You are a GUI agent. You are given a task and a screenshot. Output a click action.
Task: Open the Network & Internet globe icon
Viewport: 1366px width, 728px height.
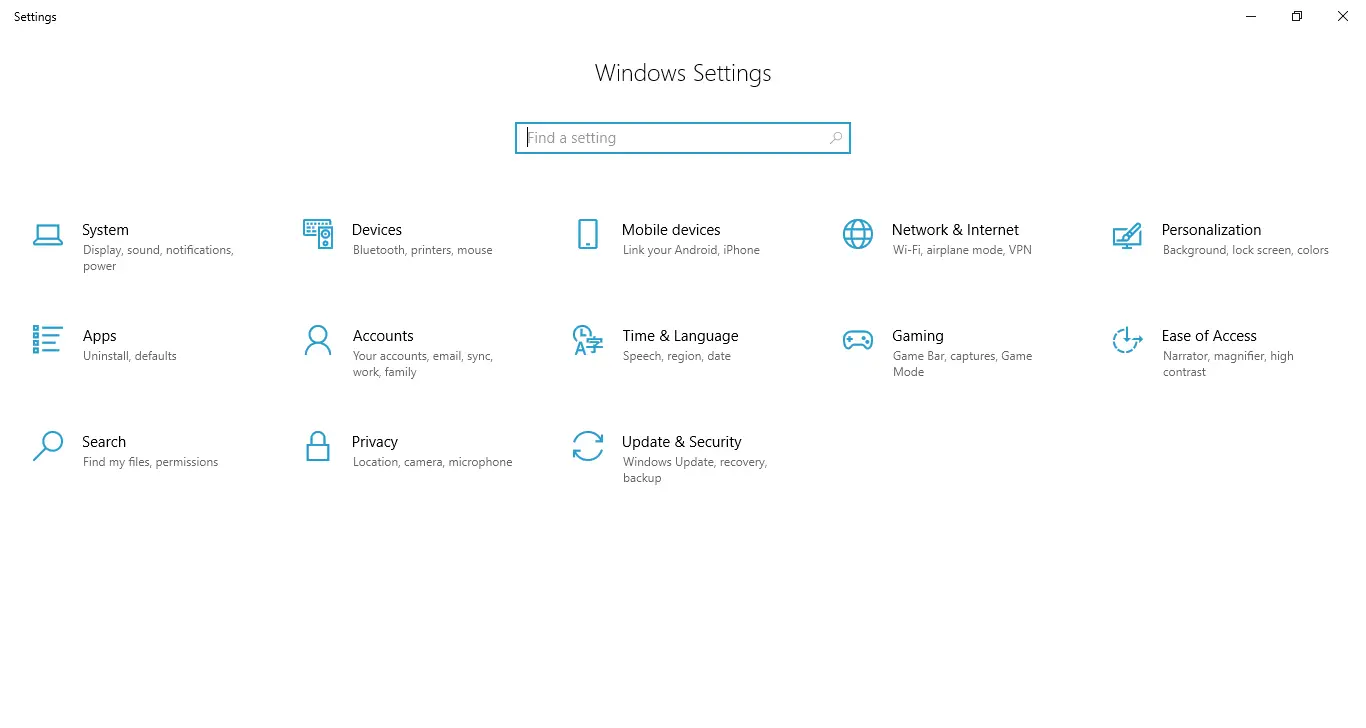[858, 234]
